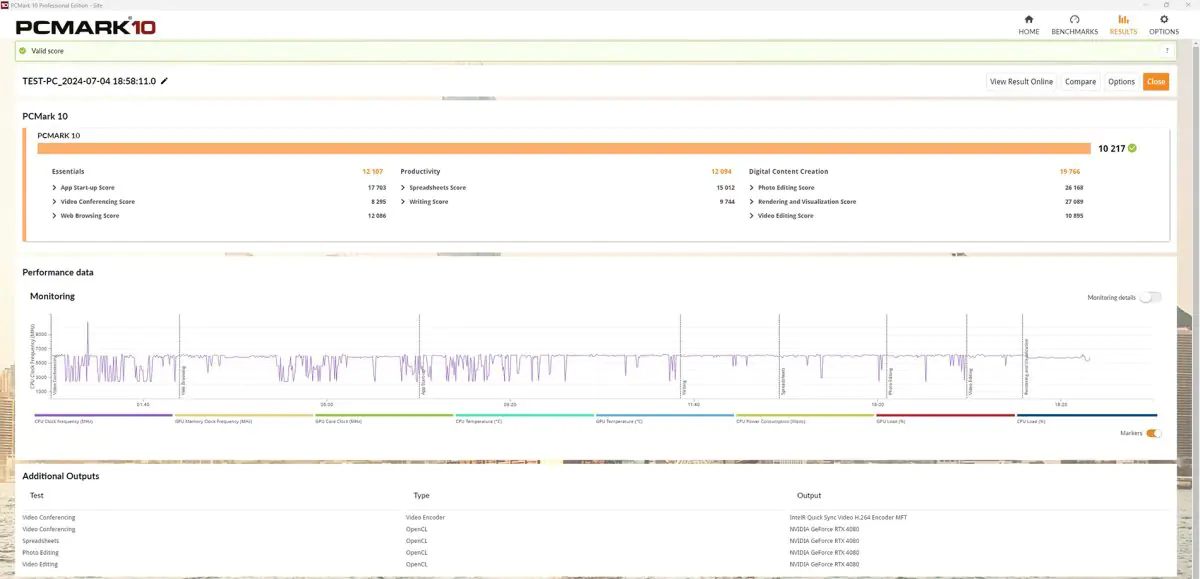Expand Spreadsheets Score details
Screen dimensions: 1200x579
point(403,187)
